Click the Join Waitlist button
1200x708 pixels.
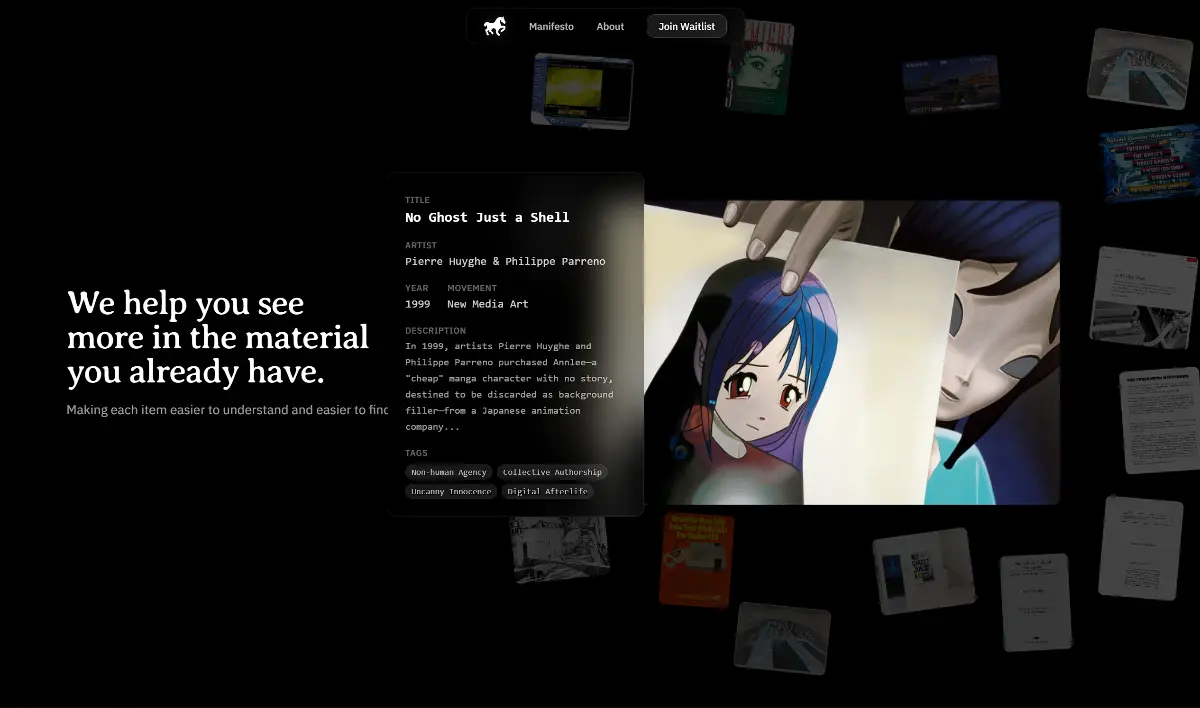point(686,26)
